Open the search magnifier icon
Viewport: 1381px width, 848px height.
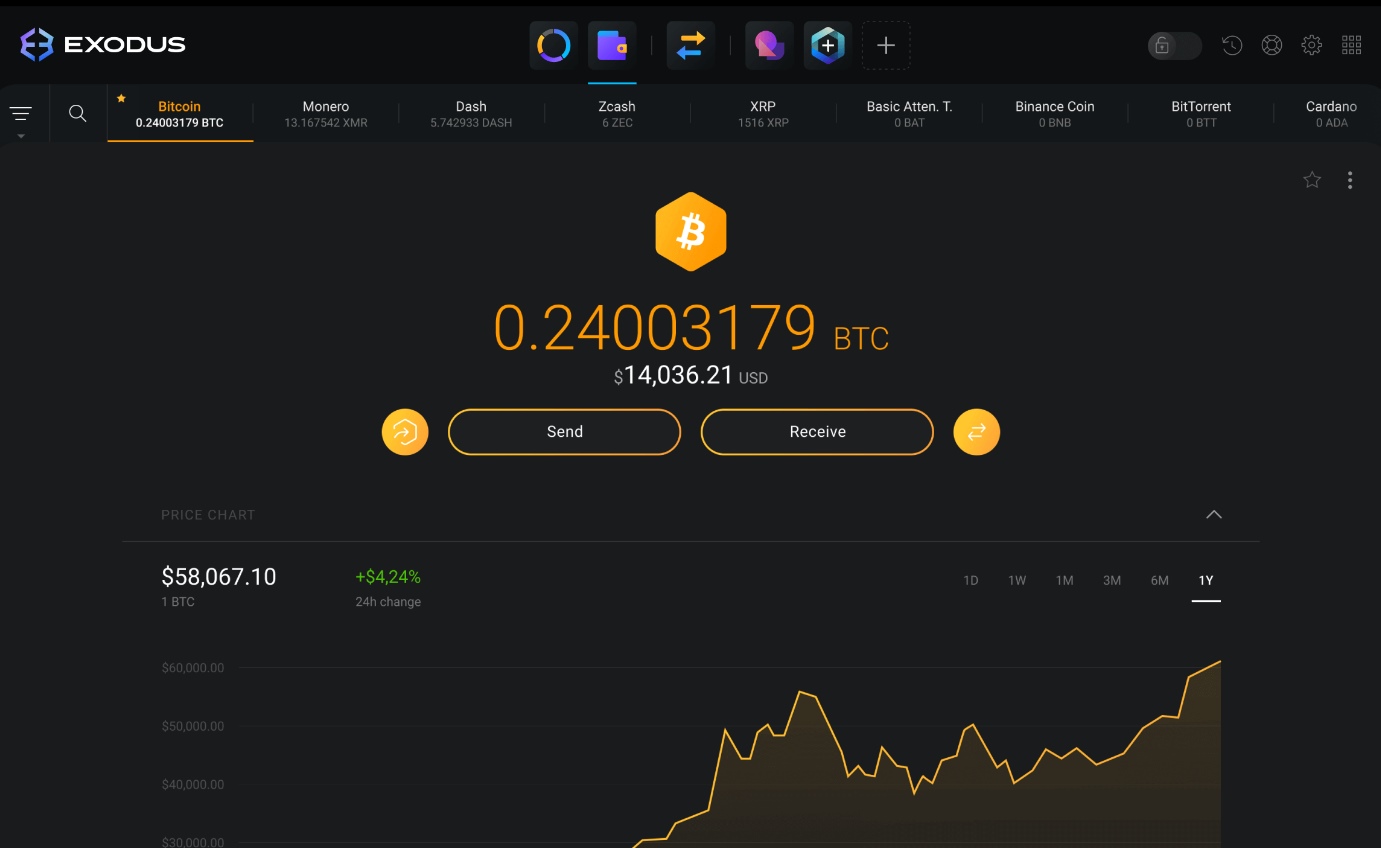click(x=77, y=113)
